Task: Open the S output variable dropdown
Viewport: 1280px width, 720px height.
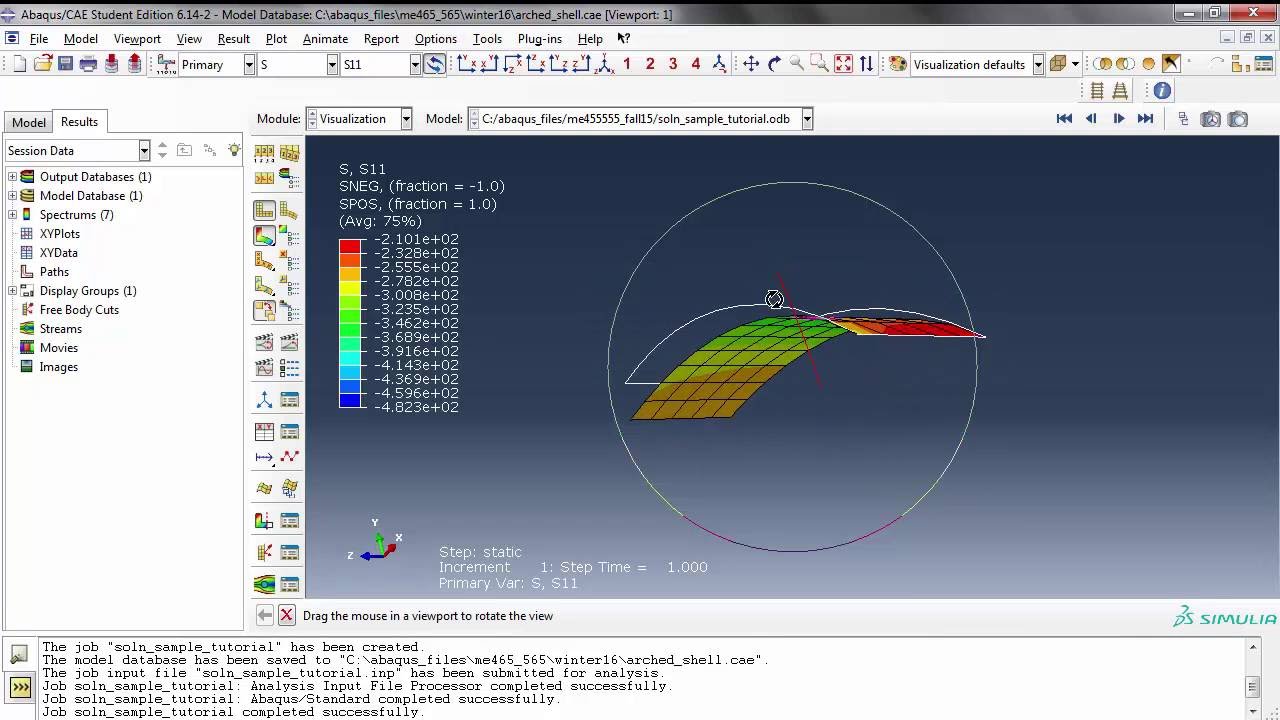Action: tap(332, 64)
